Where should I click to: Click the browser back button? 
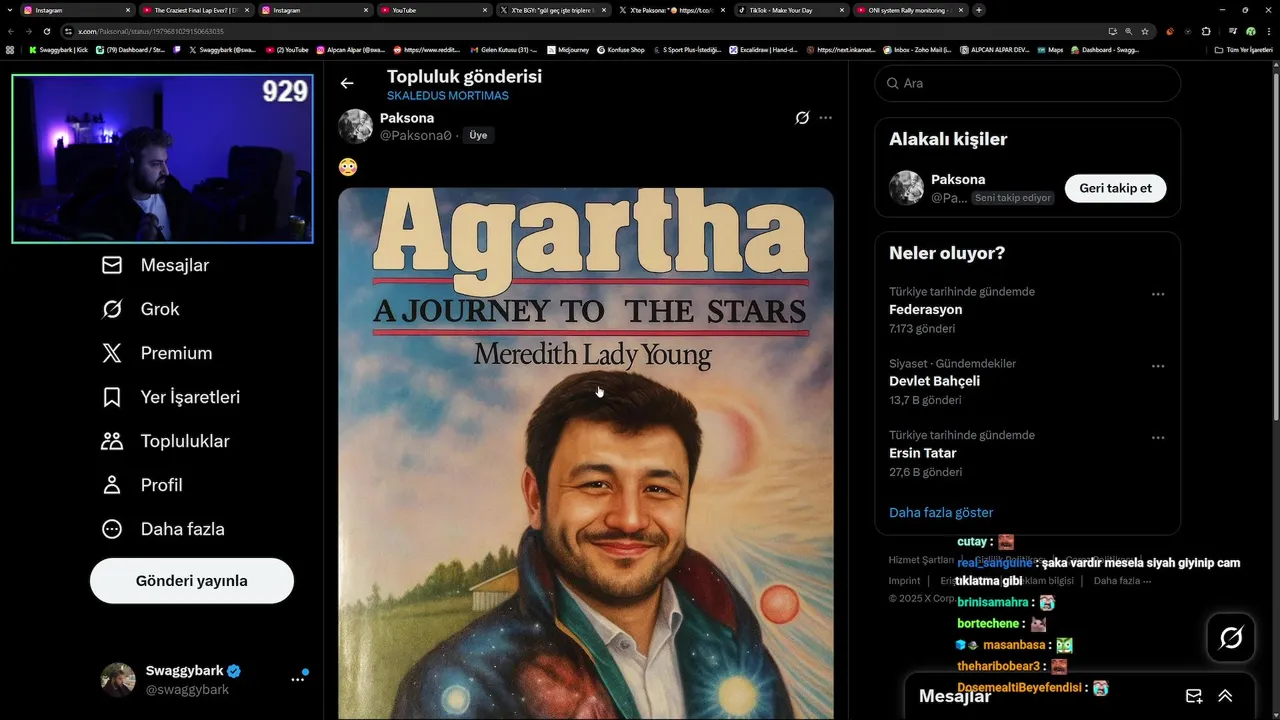(x=11, y=31)
